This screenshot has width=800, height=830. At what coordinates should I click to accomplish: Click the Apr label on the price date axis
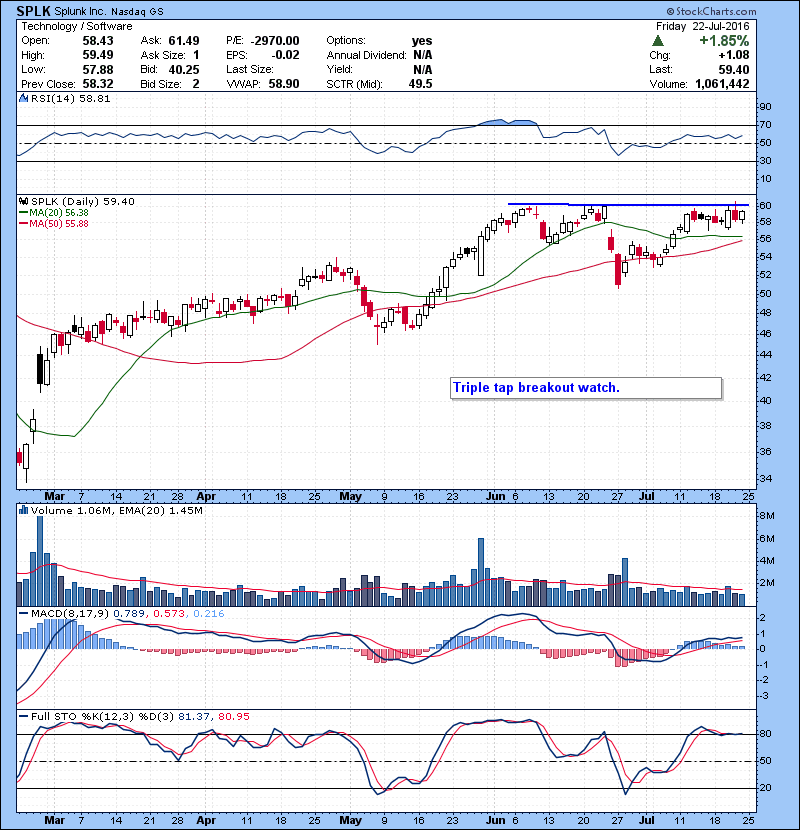coord(206,497)
